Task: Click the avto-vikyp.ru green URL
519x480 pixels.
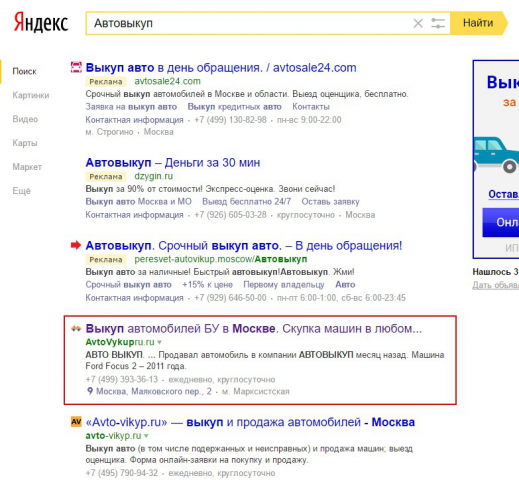Action: tap(113, 436)
